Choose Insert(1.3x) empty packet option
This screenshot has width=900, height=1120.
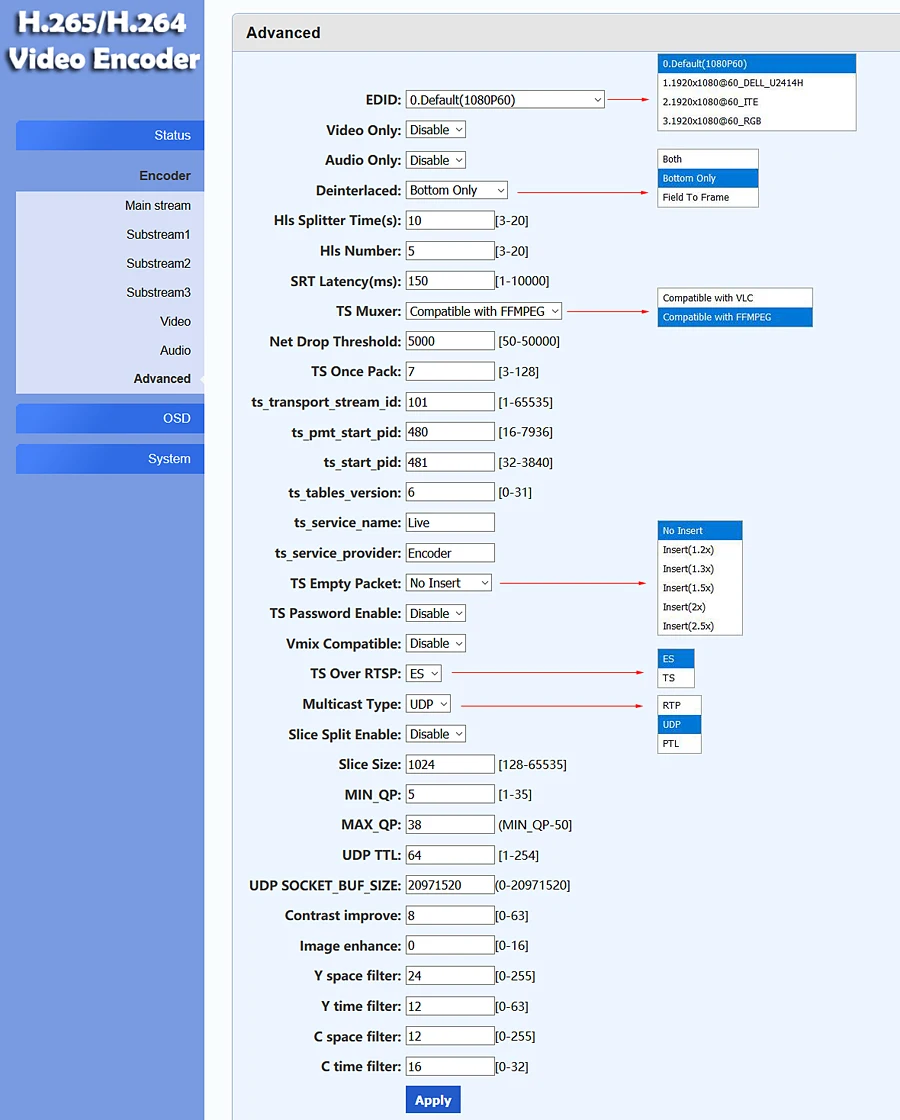pyautogui.click(x=700, y=569)
